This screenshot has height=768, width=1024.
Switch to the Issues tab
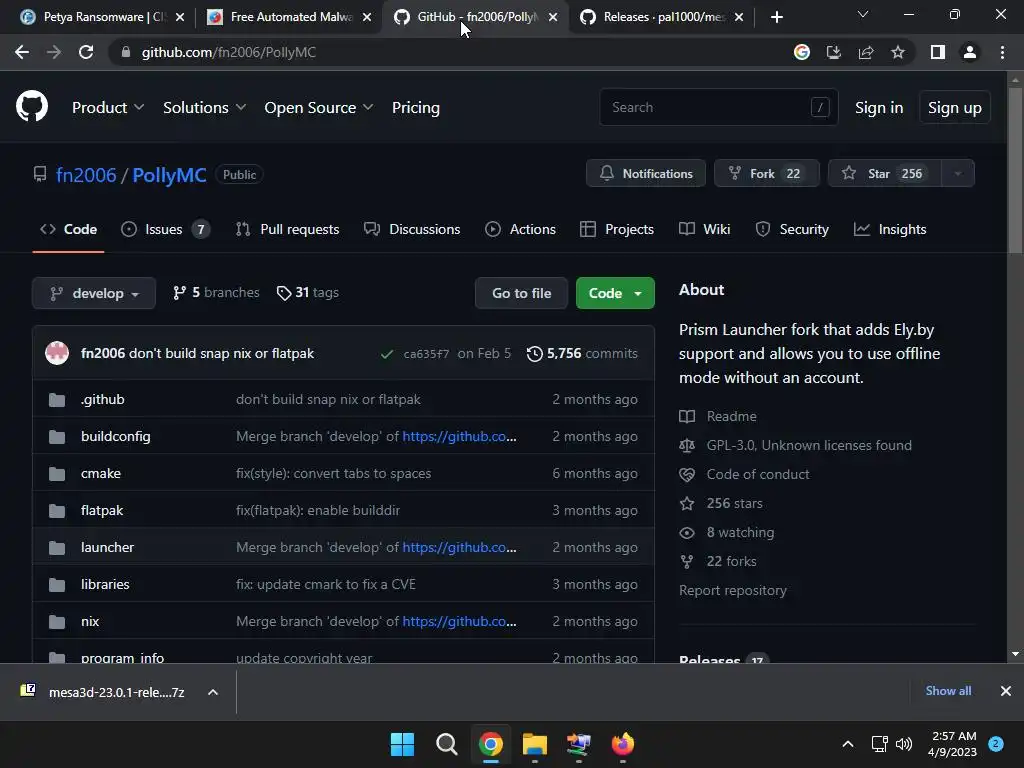click(165, 229)
